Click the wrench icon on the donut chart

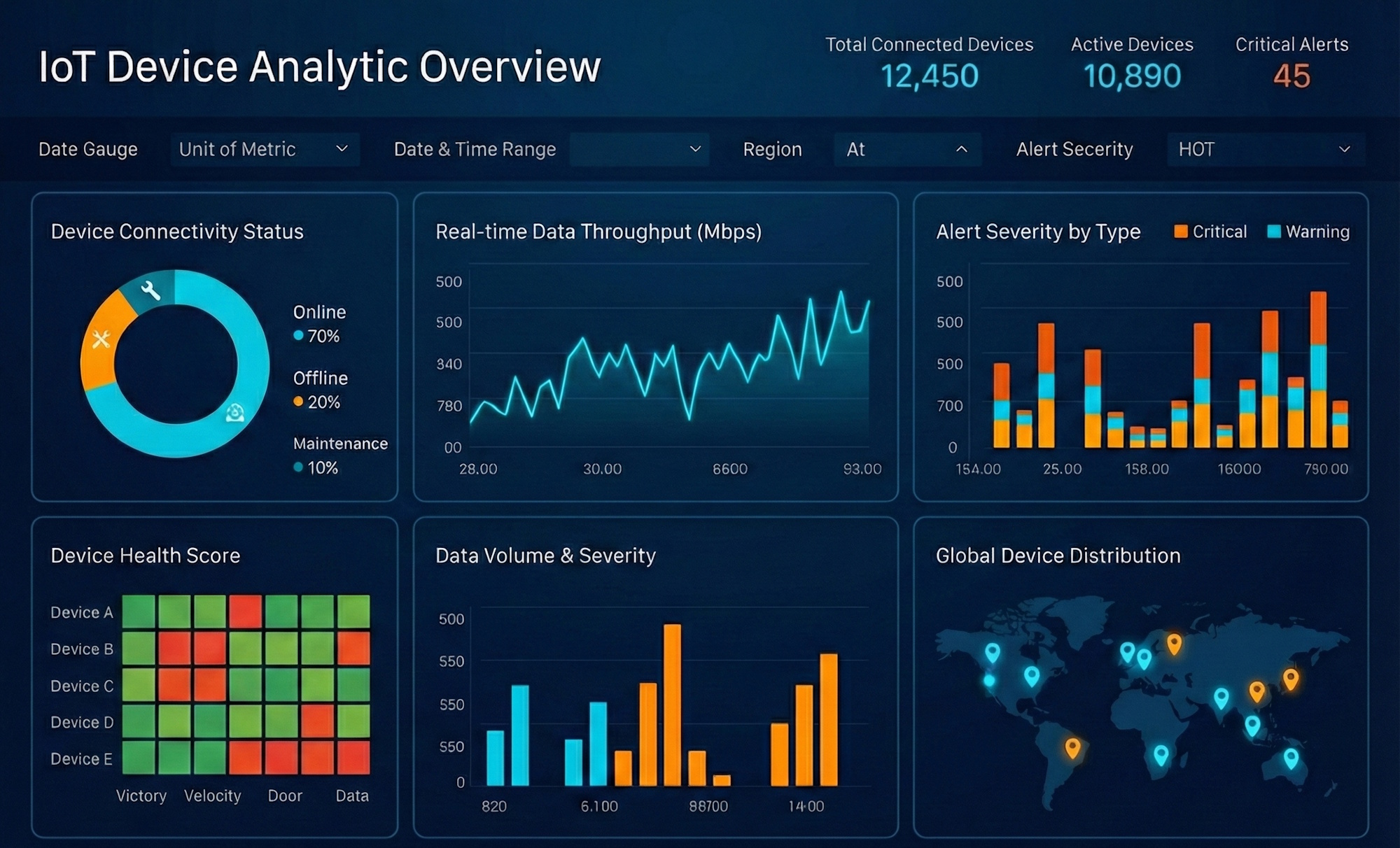coord(151,292)
